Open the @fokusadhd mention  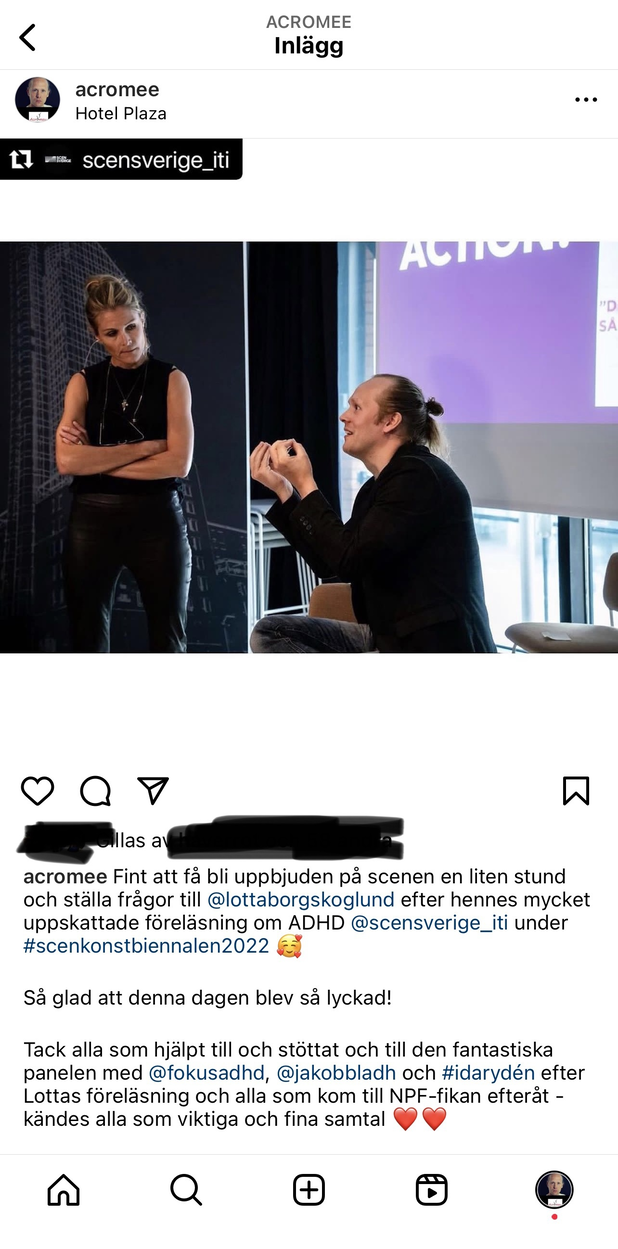coord(206,1073)
